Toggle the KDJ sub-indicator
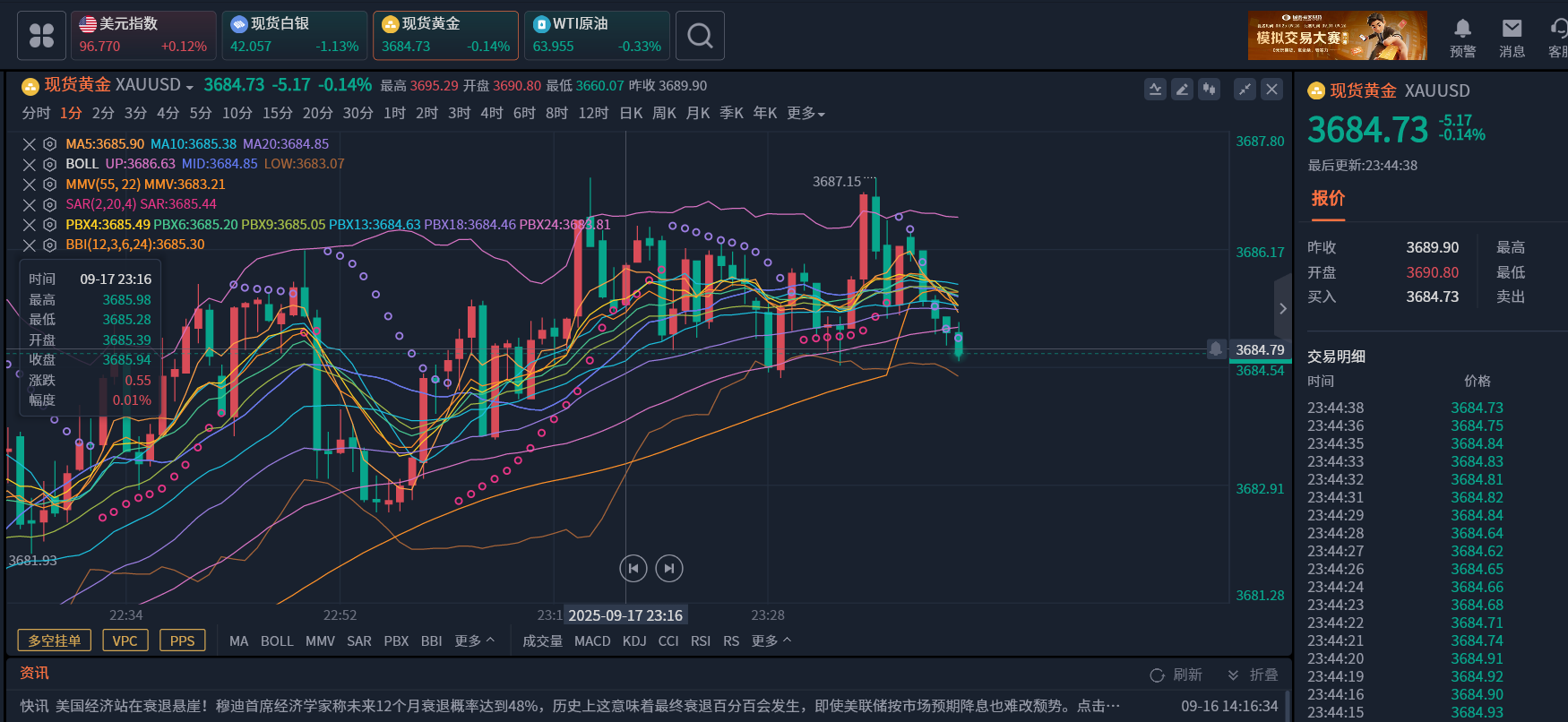 pyautogui.click(x=634, y=641)
